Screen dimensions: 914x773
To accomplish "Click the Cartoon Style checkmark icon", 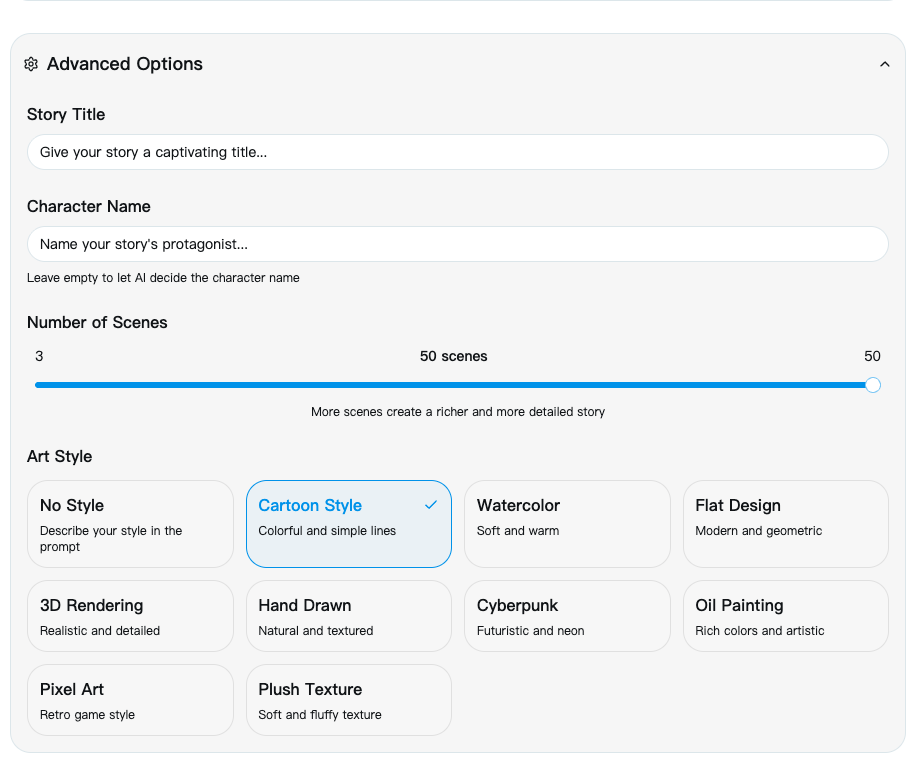I will (431, 505).
